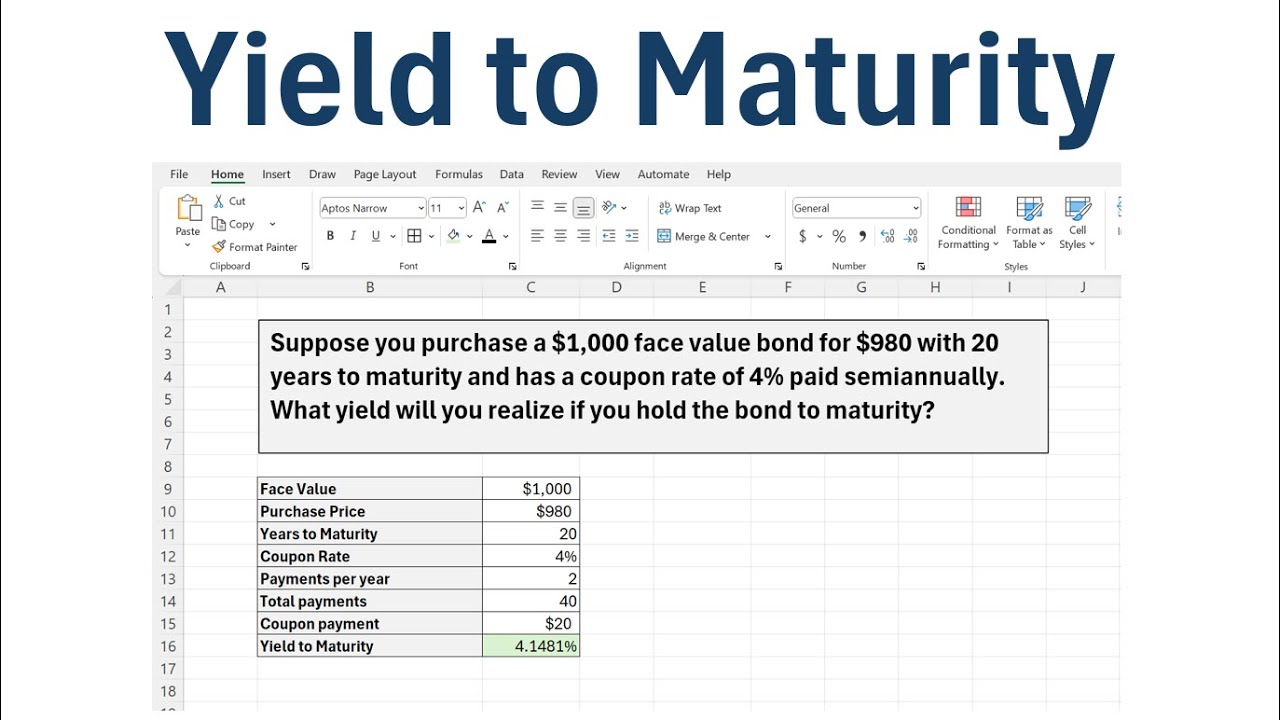Viewport: 1280px width, 720px height.
Task: Expand the Paste options arrow
Action: tap(188, 245)
